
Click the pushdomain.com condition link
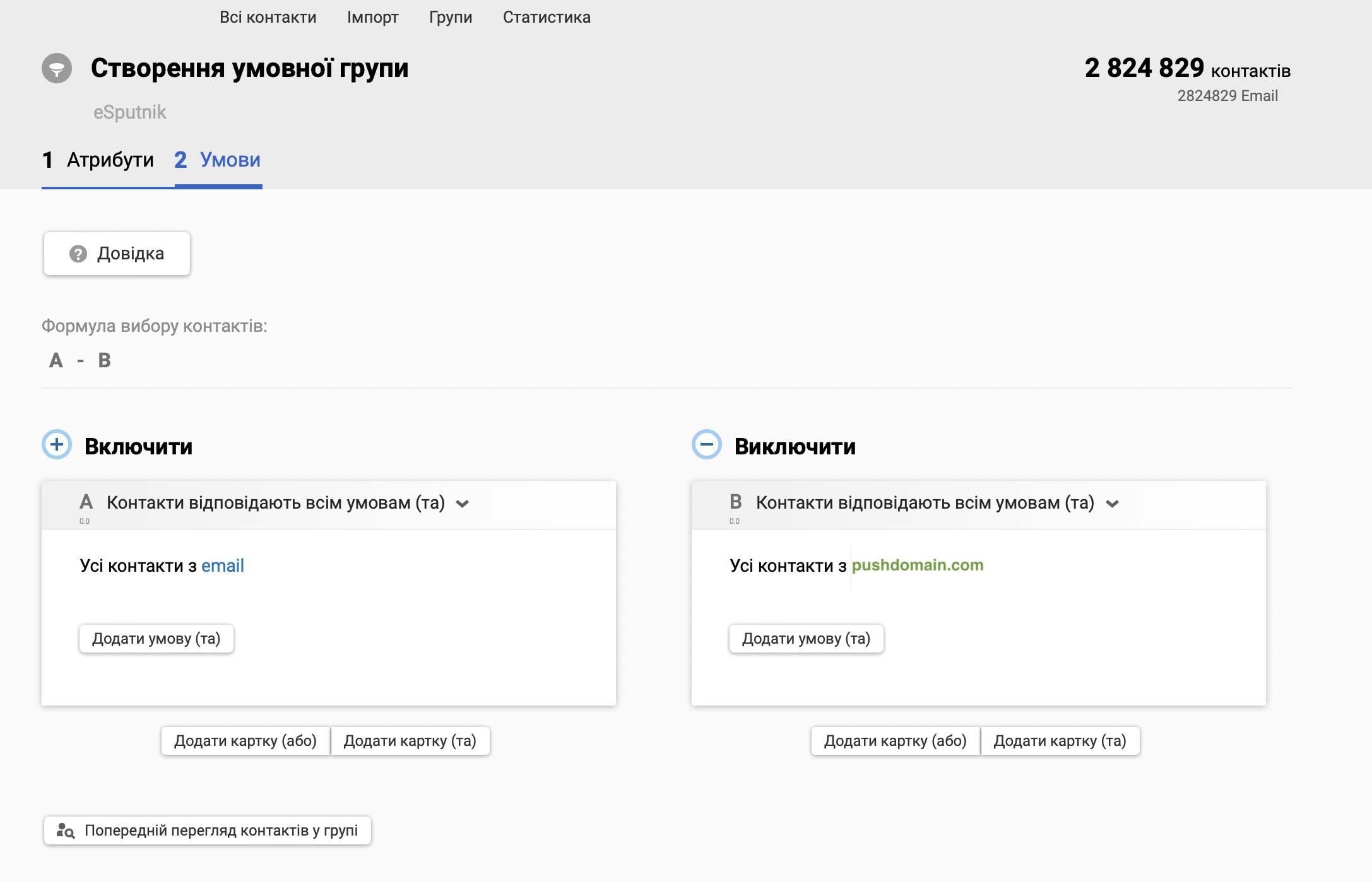pyautogui.click(x=917, y=565)
